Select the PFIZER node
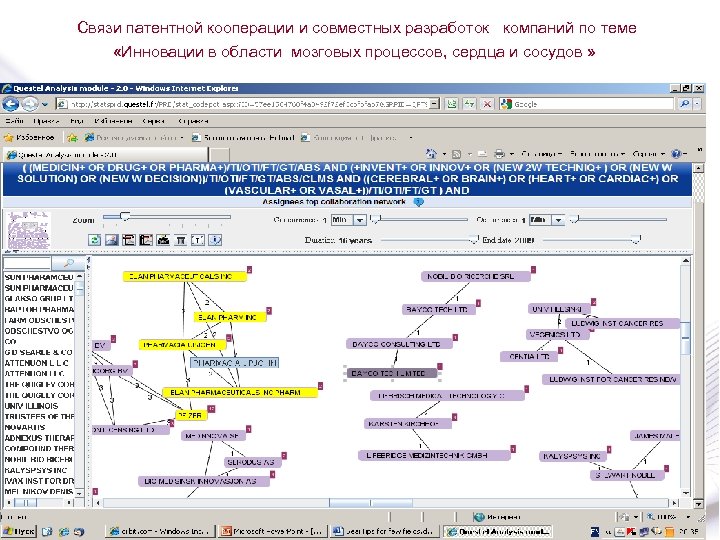The width and height of the screenshot is (720, 540). point(191,415)
